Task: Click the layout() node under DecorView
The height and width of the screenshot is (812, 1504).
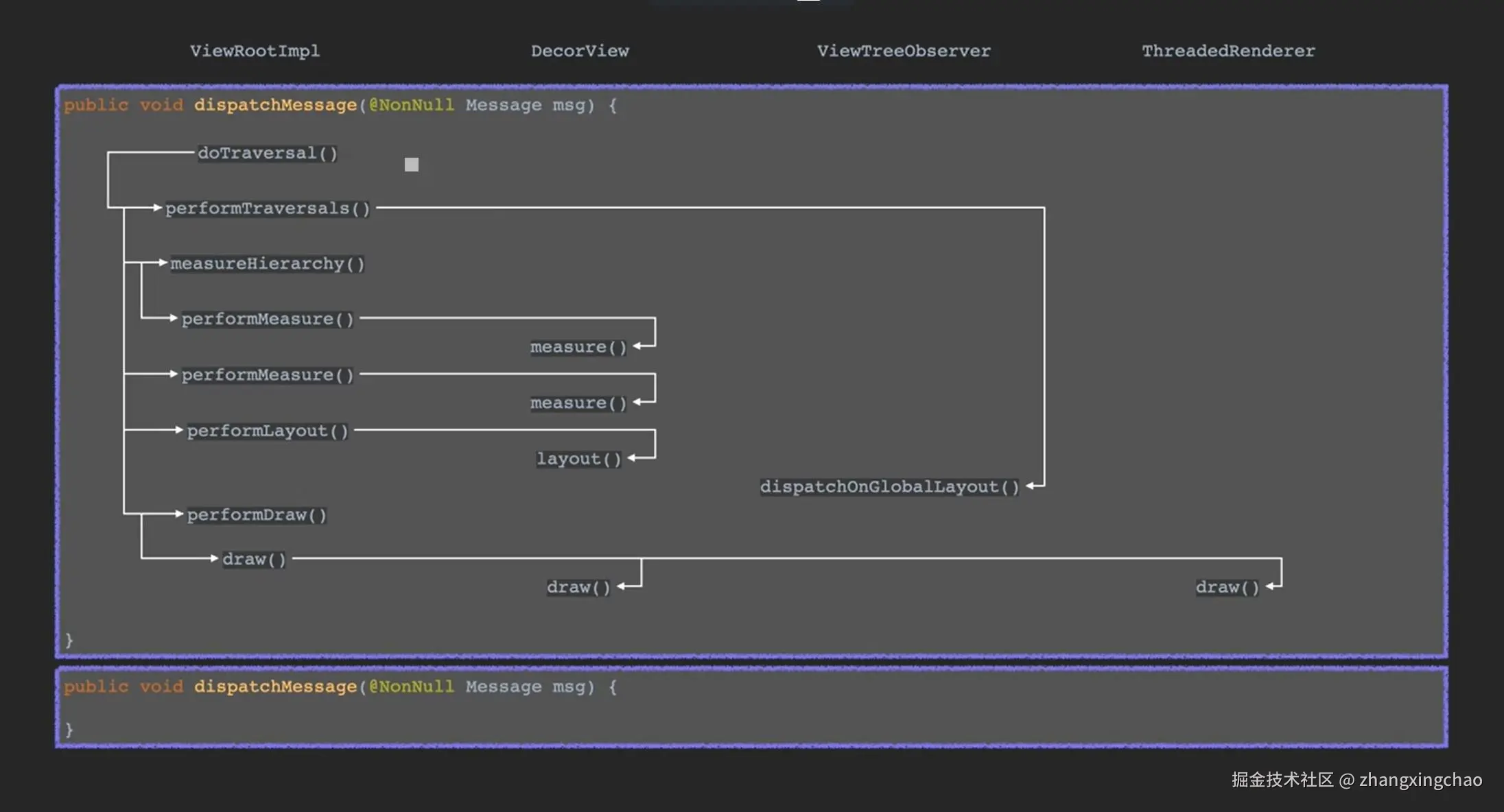Action: [578, 459]
